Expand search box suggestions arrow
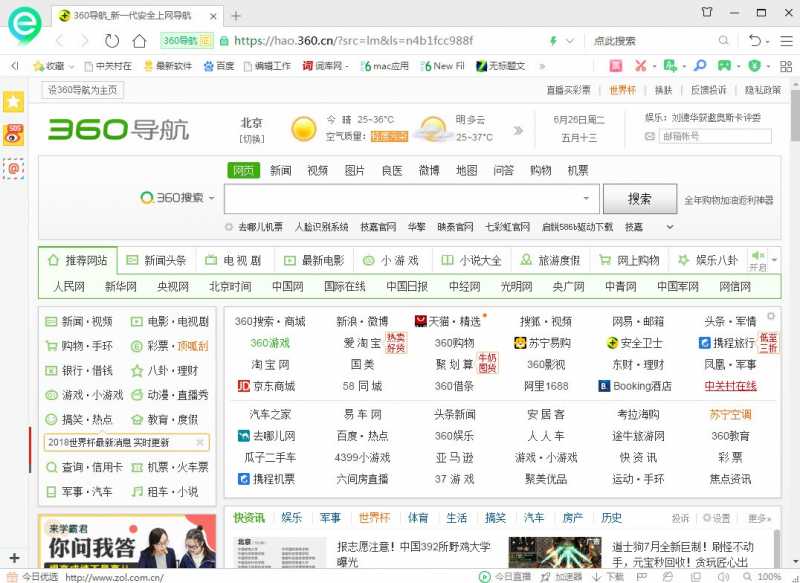800x583 pixels. click(586, 198)
